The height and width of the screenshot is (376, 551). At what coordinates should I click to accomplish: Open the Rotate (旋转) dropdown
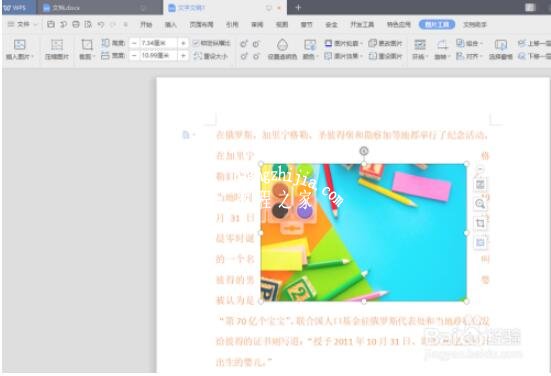pos(442,49)
